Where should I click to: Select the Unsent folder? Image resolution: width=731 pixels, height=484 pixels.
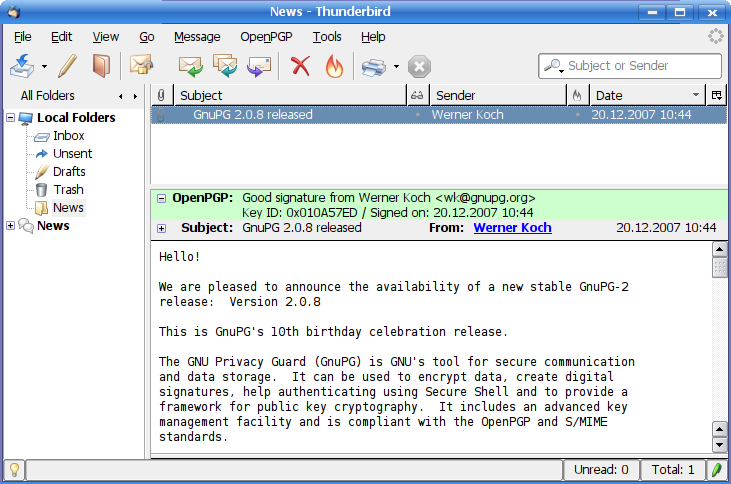[x=72, y=153]
